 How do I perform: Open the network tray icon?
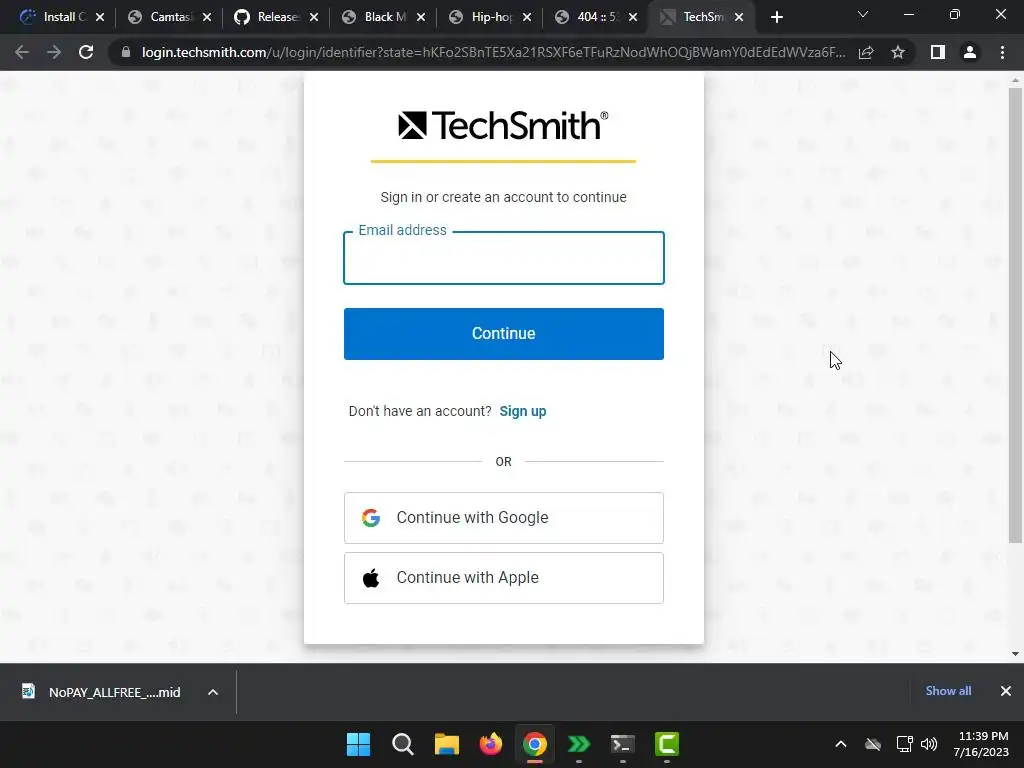pyautogui.click(x=904, y=744)
